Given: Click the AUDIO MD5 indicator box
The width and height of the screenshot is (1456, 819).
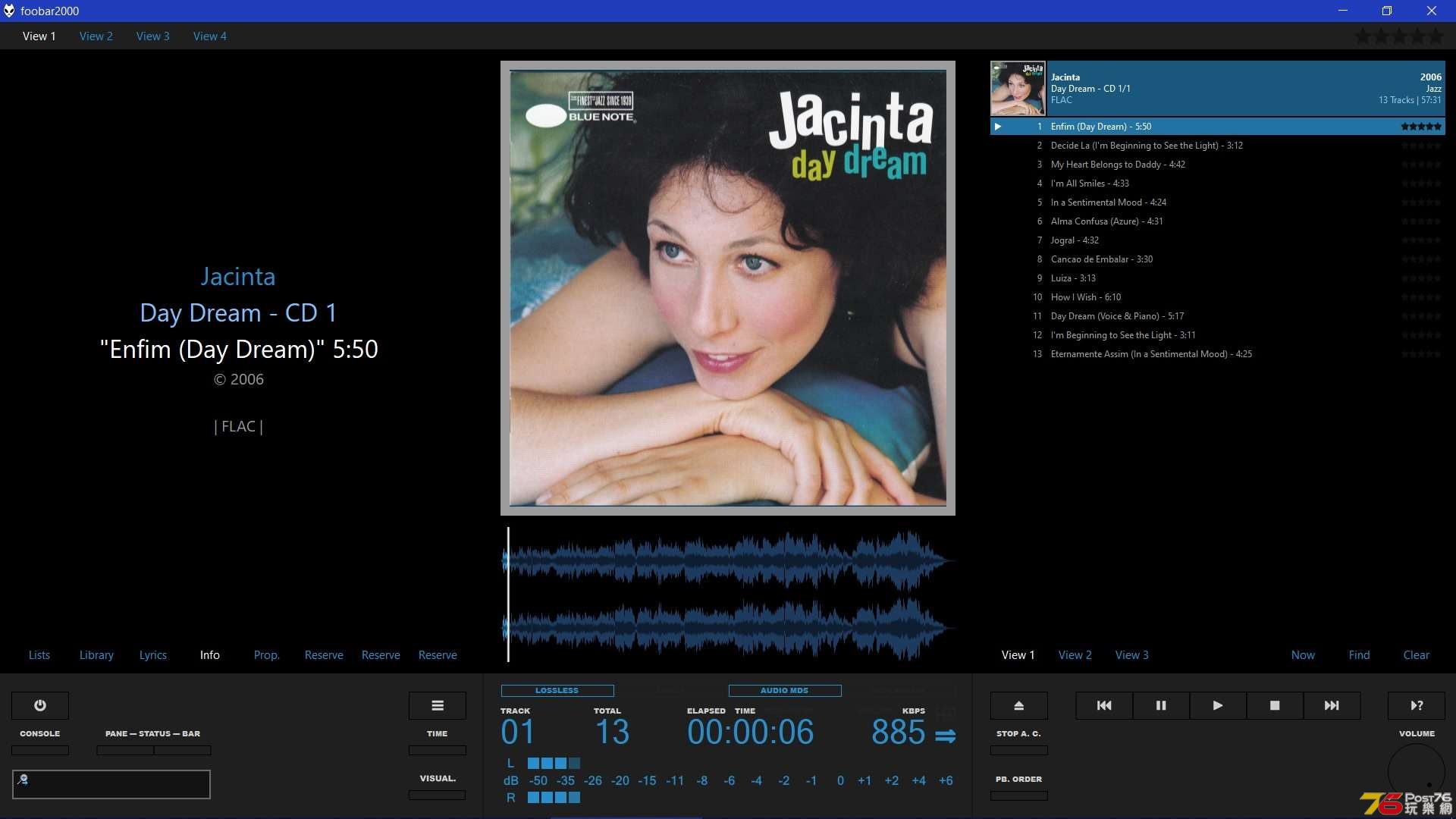Looking at the screenshot, I should [x=785, y=690].
